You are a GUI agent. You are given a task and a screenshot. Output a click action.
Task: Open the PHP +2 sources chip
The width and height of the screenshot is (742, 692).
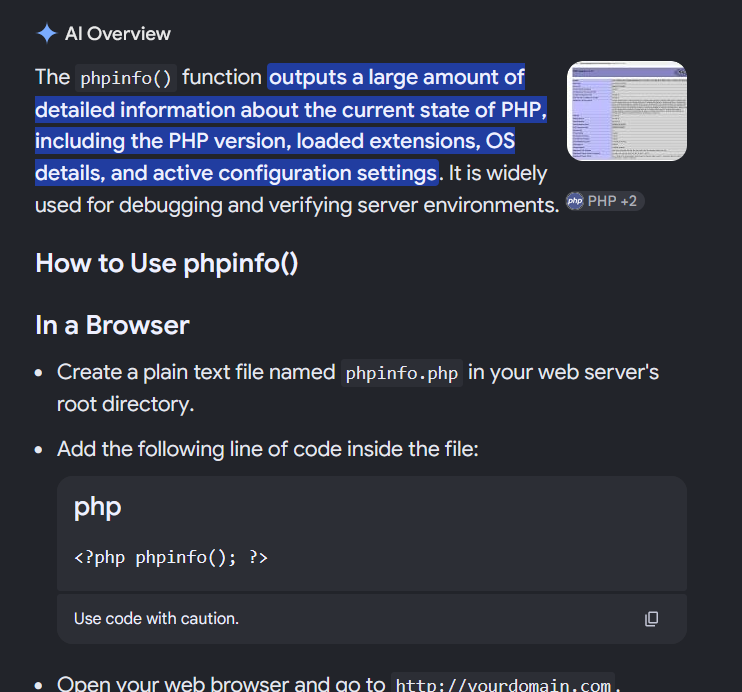point(605,201)
